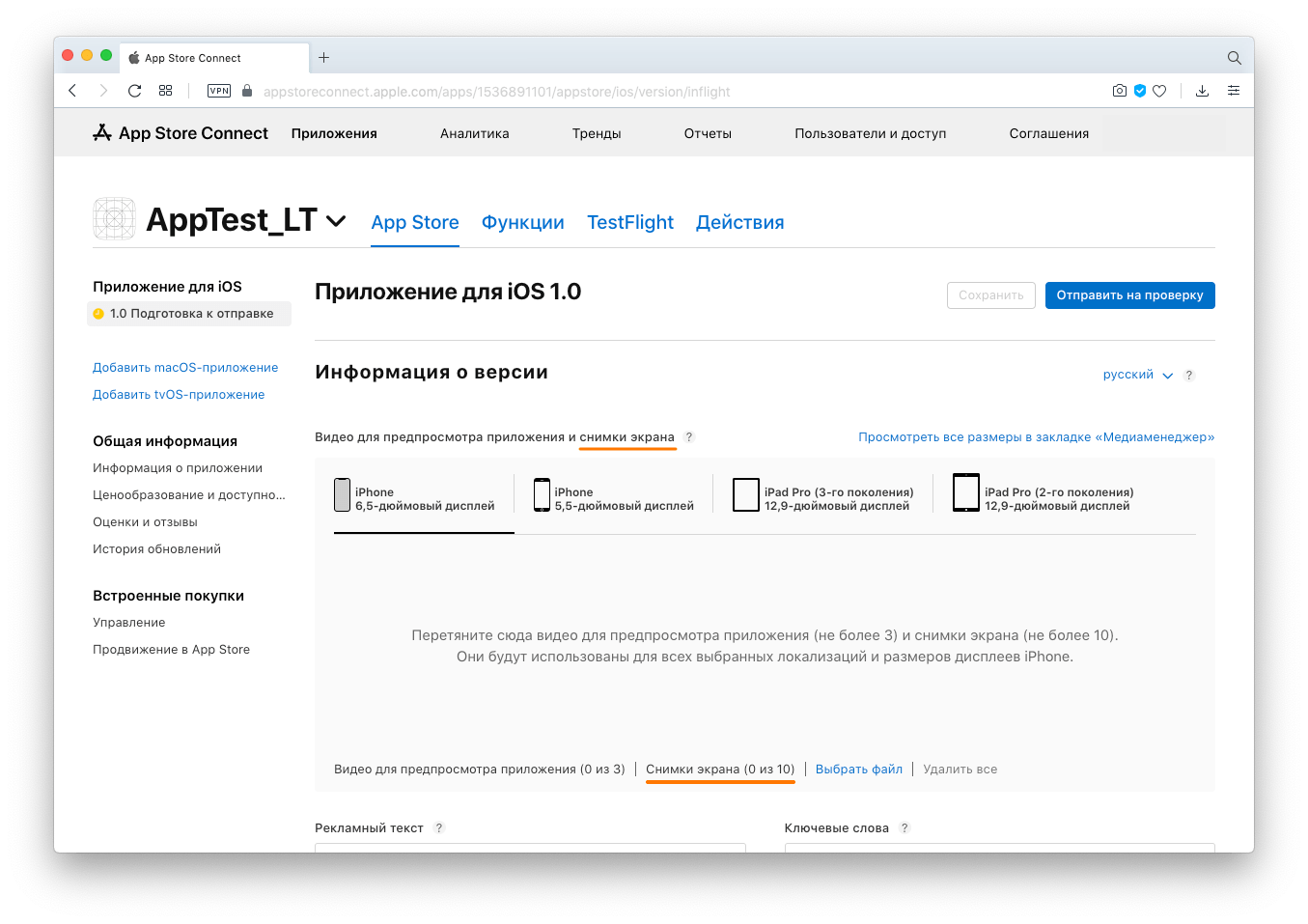Open Оценки и отзывы sidebar item

145,522
